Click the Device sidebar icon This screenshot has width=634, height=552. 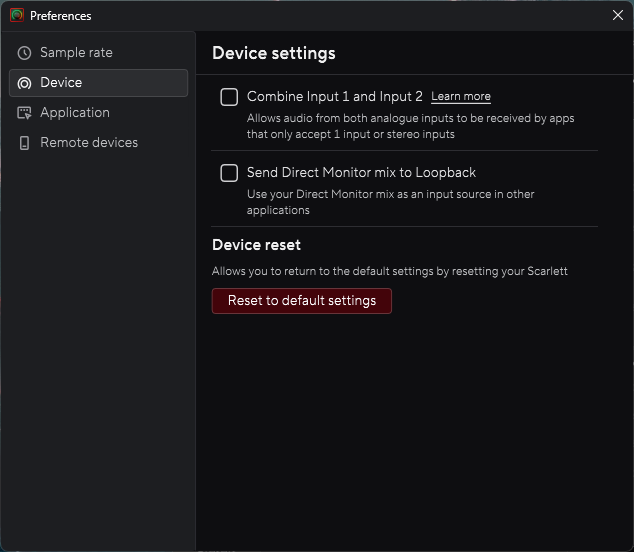click(x=24, y=83)
